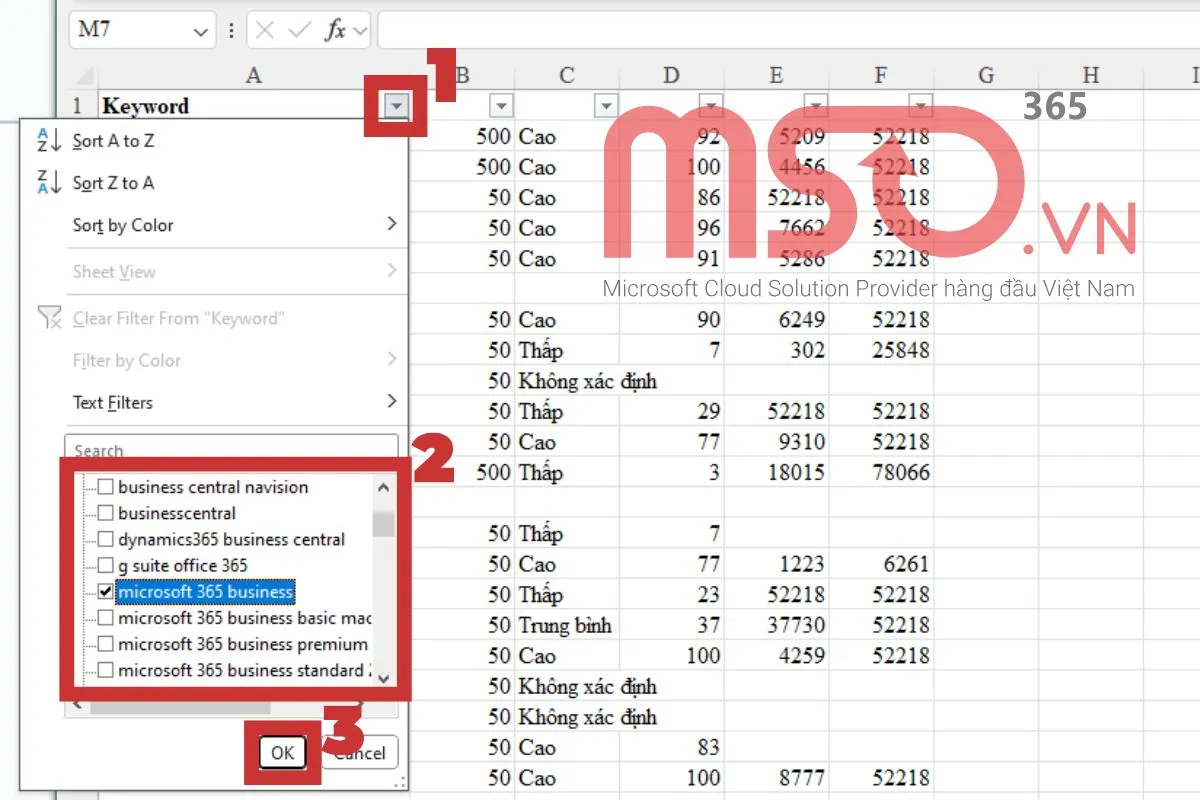Uncheck the microsoft 365 business checkbox

coord(106,592)
